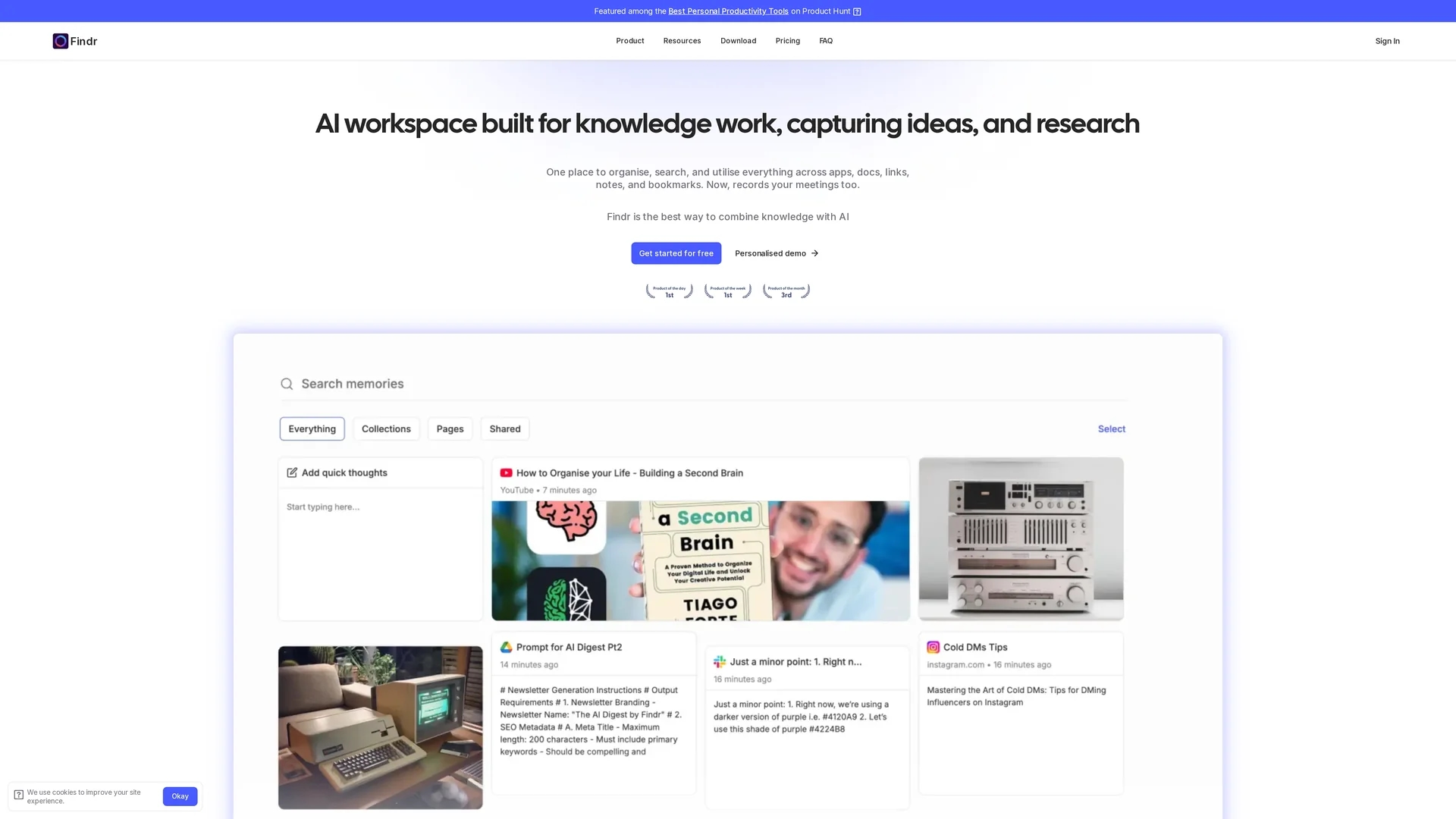Click Sign In
The width and height of the screenshot is (1456, 819).
pyautogui.click(x=1387, y=41)
